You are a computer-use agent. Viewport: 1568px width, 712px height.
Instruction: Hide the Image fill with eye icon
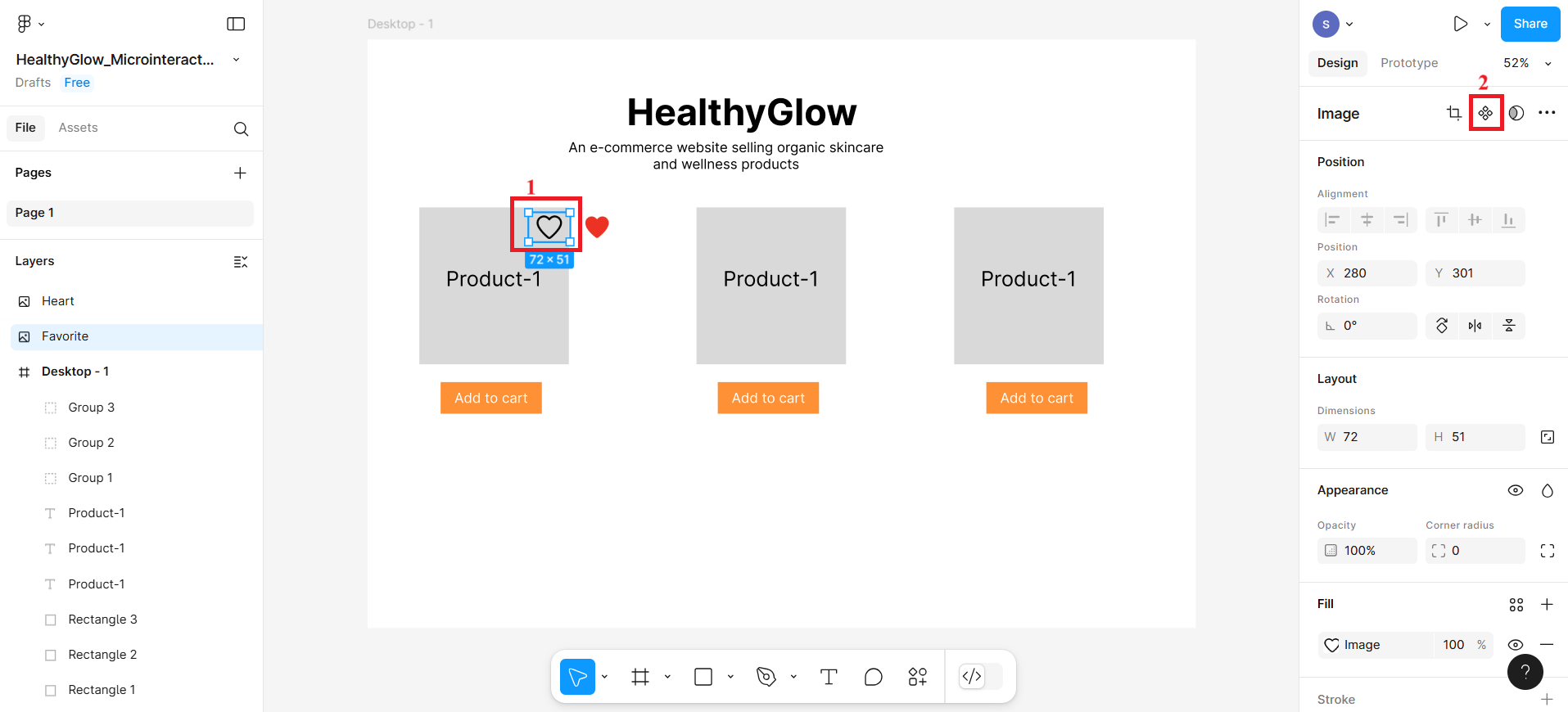click(1515, 645)
